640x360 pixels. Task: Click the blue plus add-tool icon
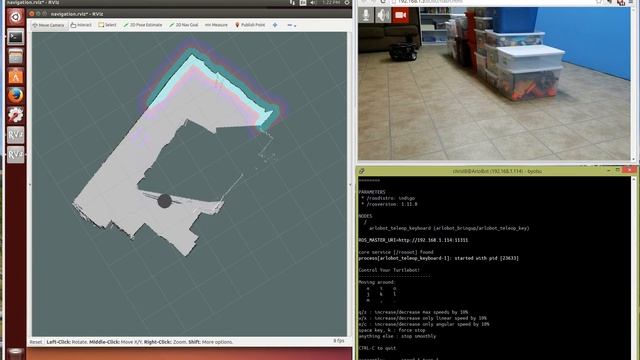pos(275,25)
